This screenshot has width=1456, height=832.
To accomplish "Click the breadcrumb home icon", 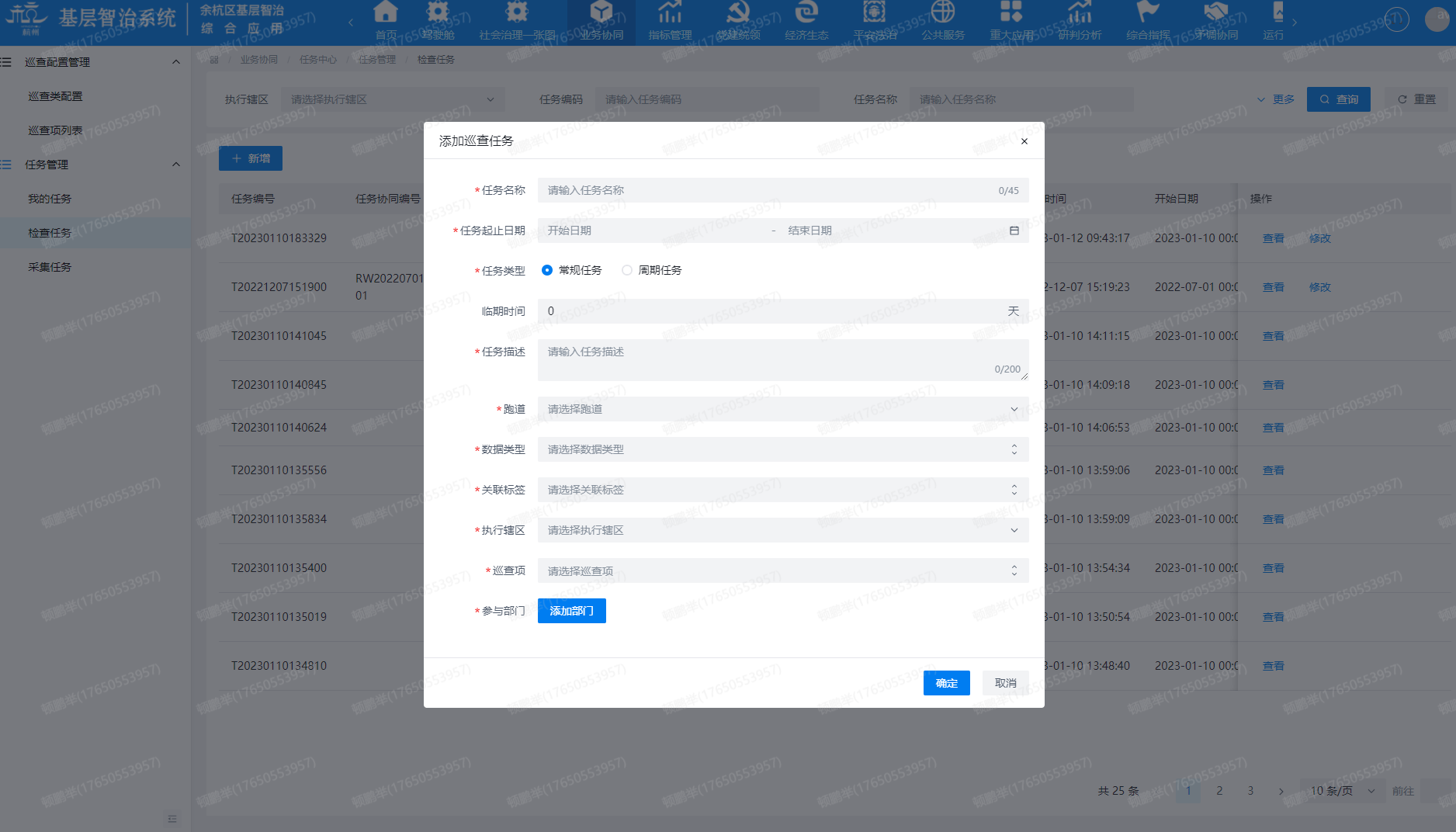I will click(214, 60).
